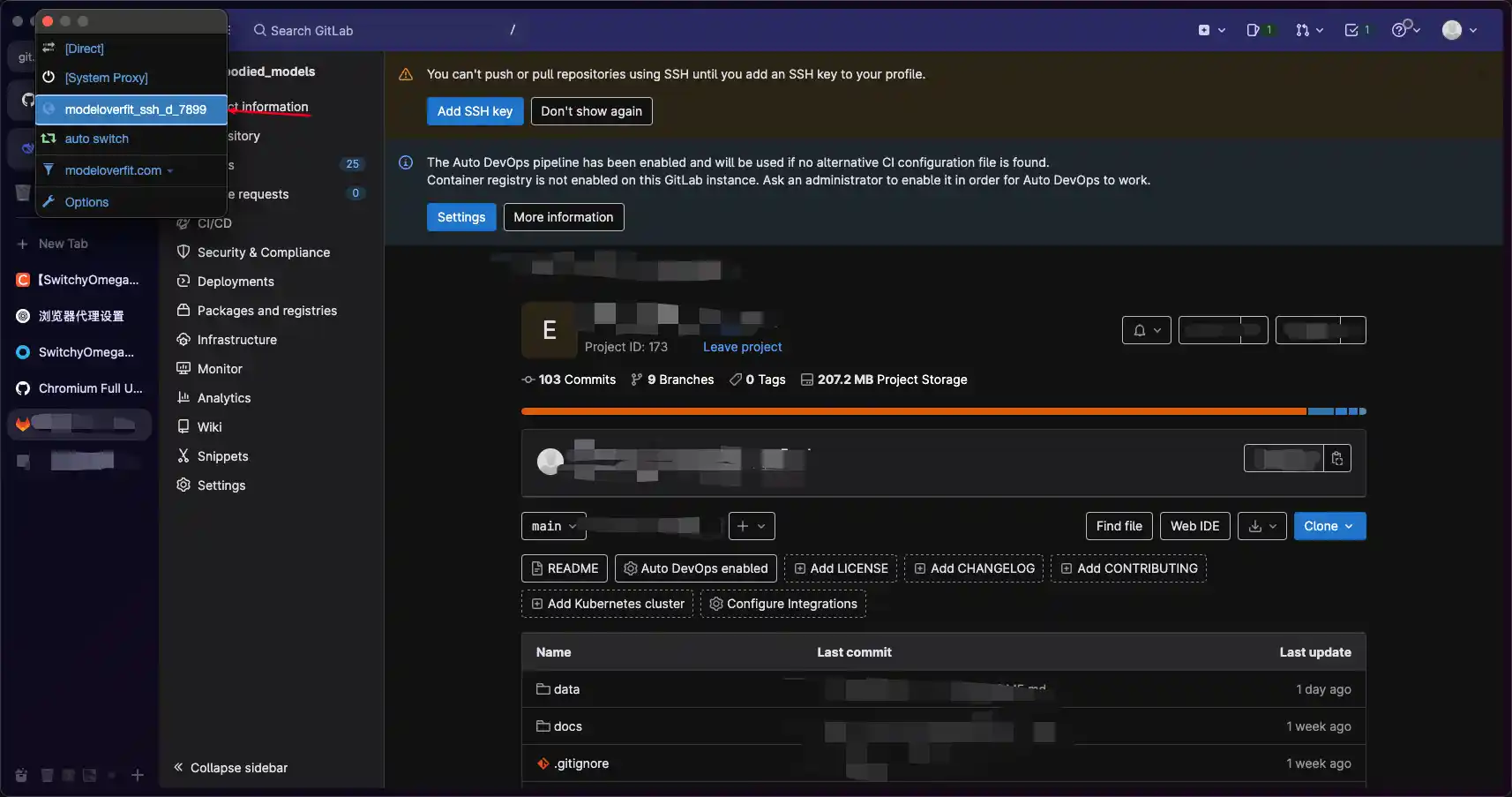1512x797 pixels.
Task: Open the to-do list checkmark icon
Action: coord(1357,30)
